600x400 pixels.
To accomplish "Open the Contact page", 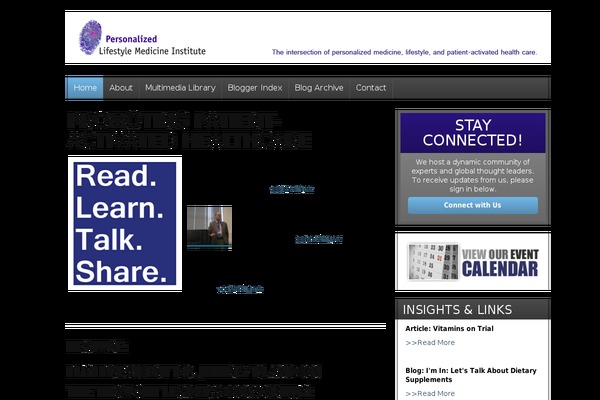I will click(371, 88).
